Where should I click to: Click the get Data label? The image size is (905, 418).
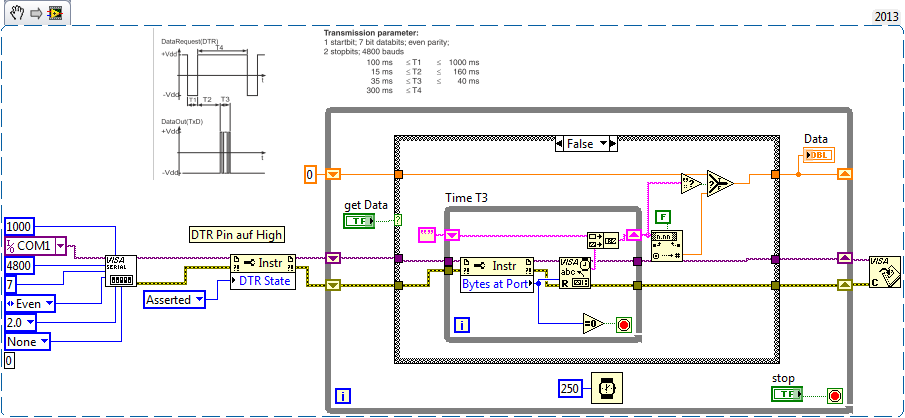(x=366, y=204)
